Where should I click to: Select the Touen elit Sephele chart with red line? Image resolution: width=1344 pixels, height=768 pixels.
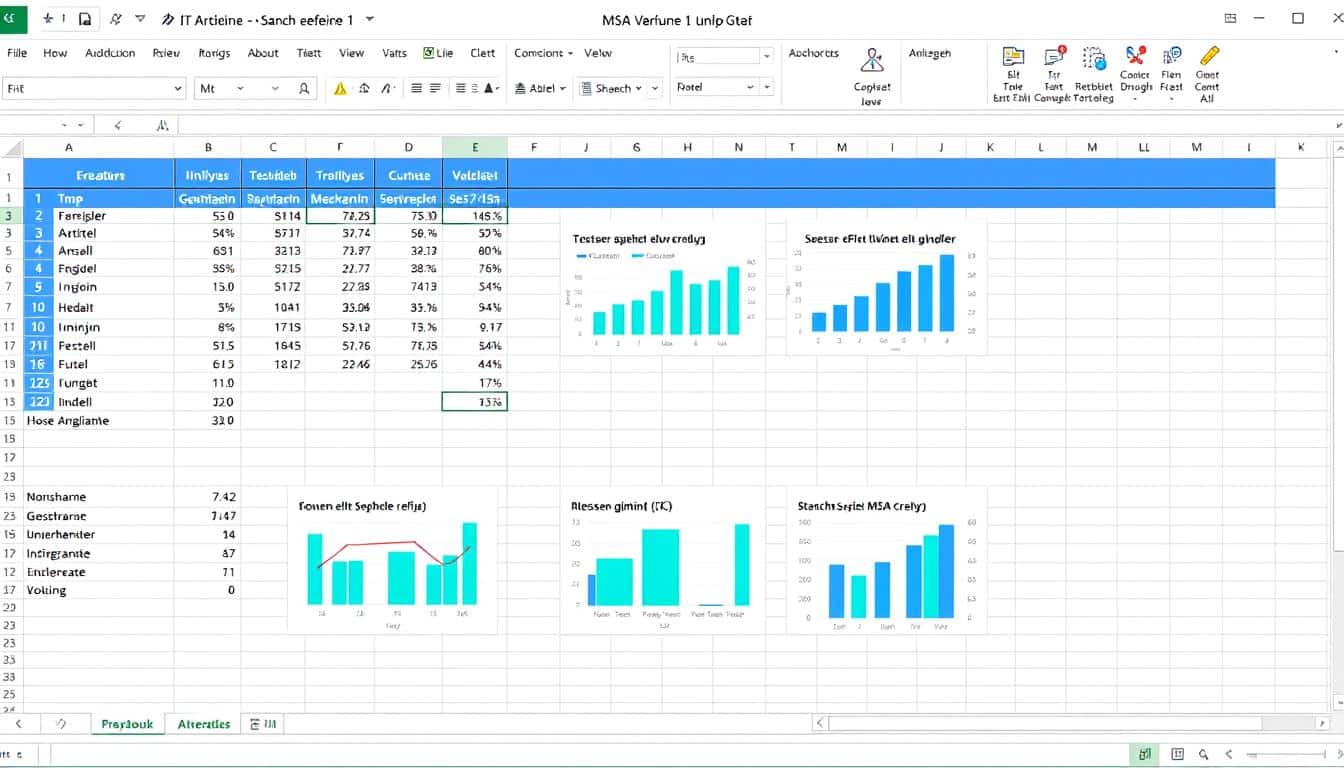tap(392, 560)
